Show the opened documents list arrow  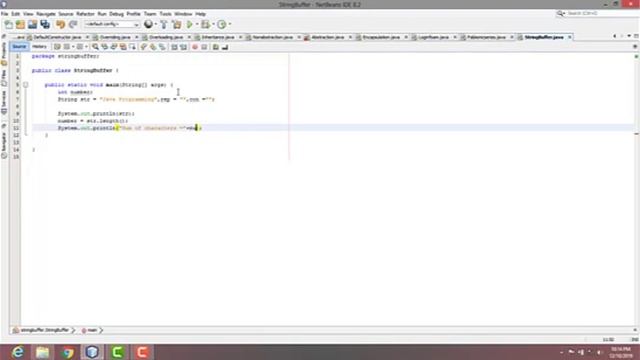pos(629,36)
